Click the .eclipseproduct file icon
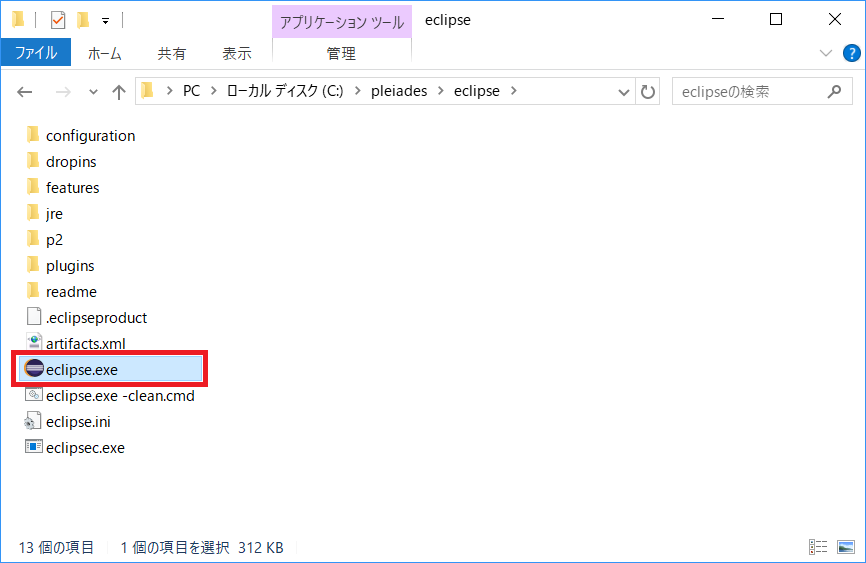 click(x=34, y=317)
